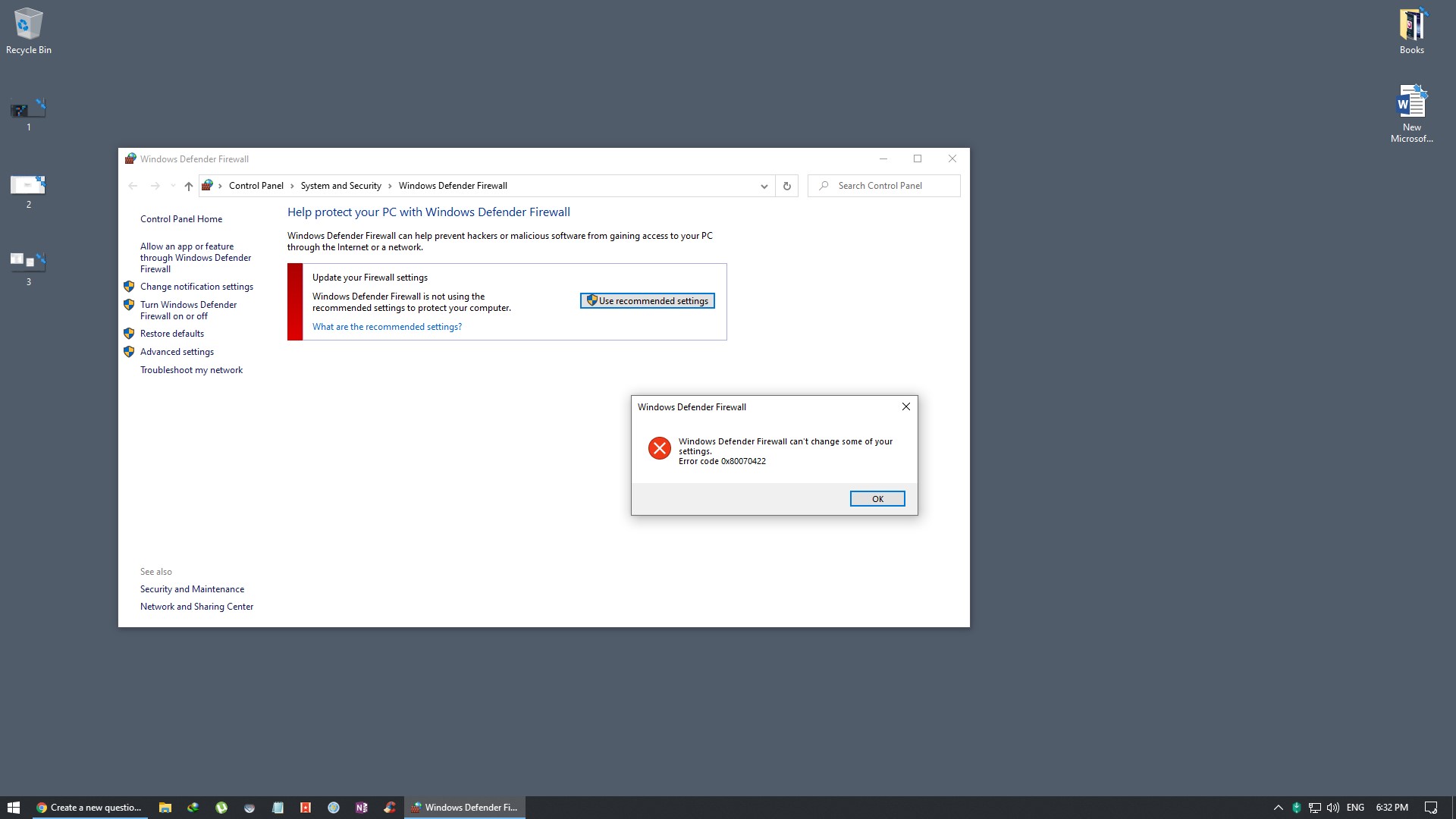Open the Action Center notifications icon

(1430, 808)
